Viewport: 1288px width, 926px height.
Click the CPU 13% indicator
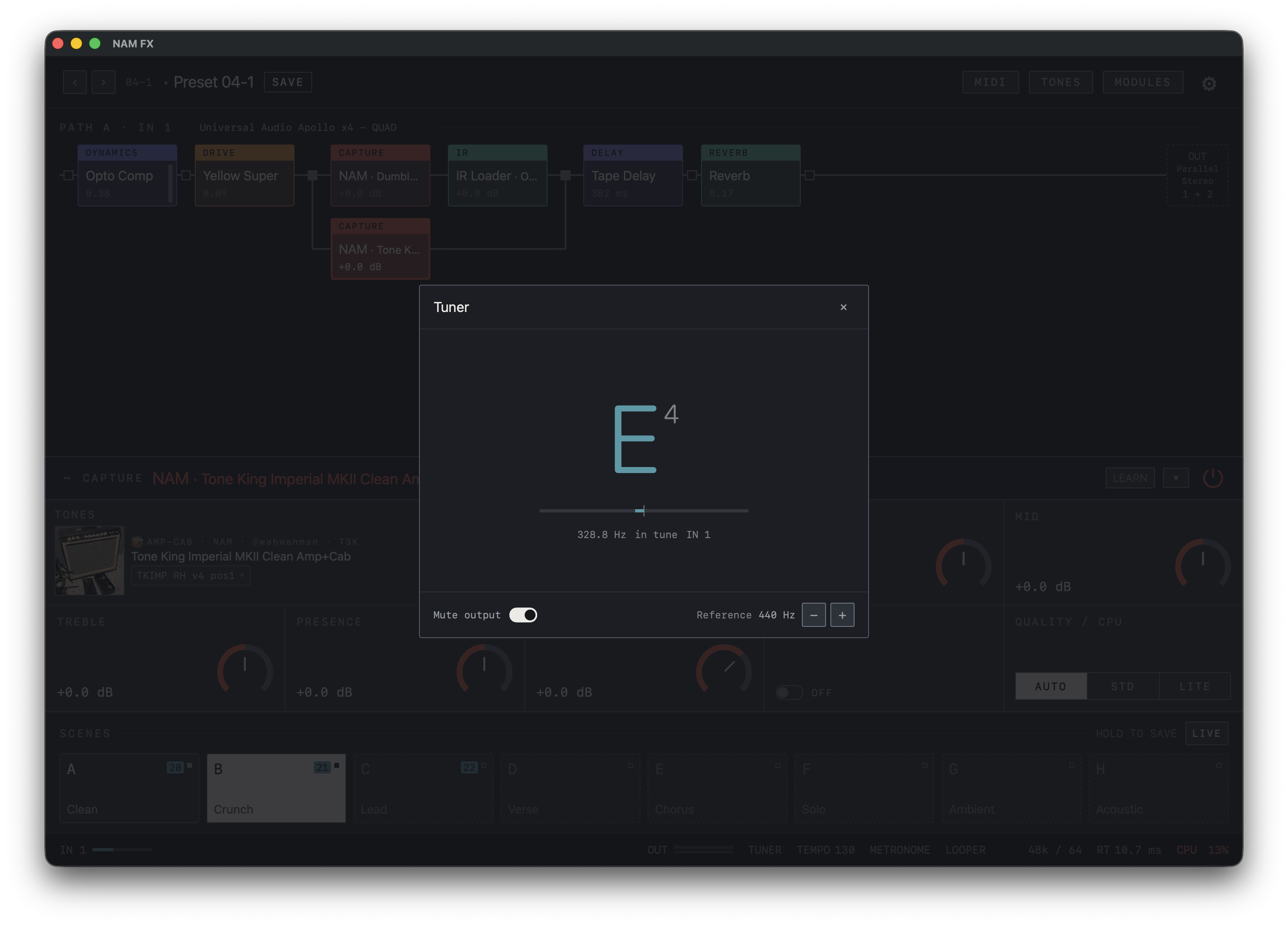(x=1202, y=850)
